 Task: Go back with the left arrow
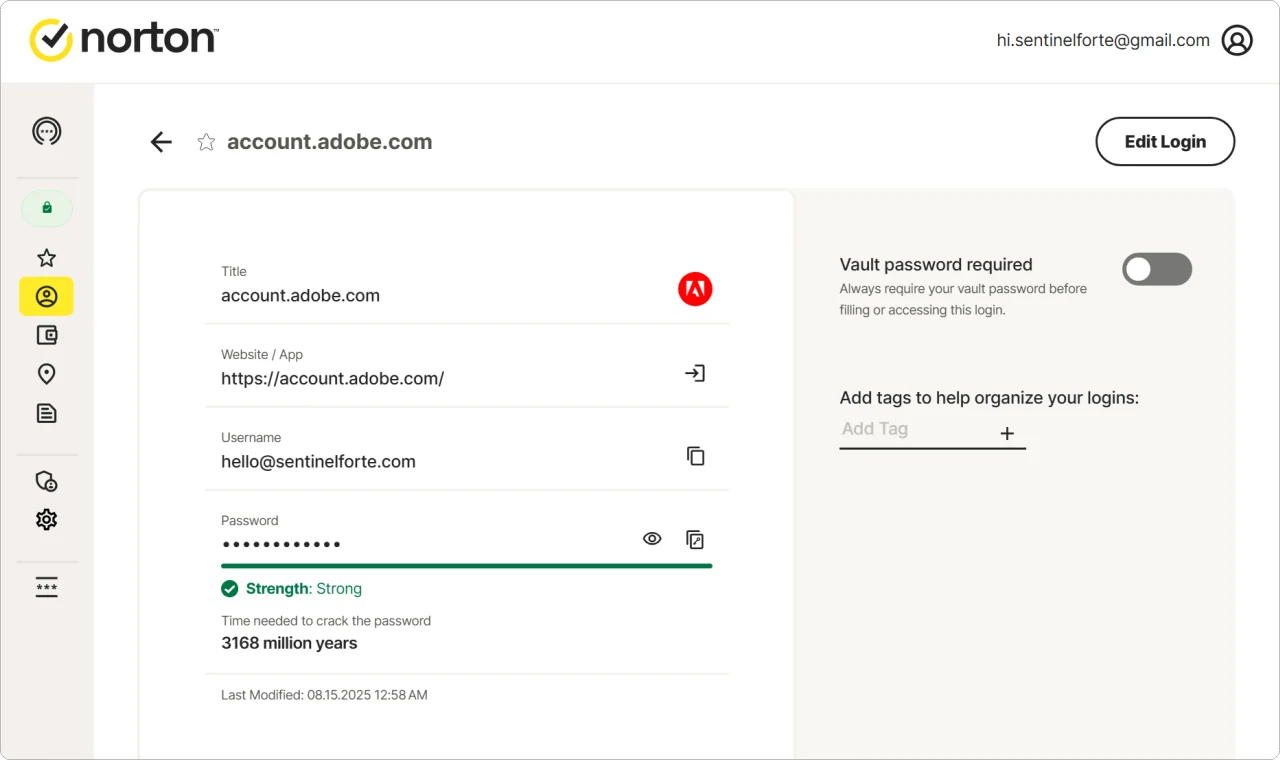(x=161, y=142)
